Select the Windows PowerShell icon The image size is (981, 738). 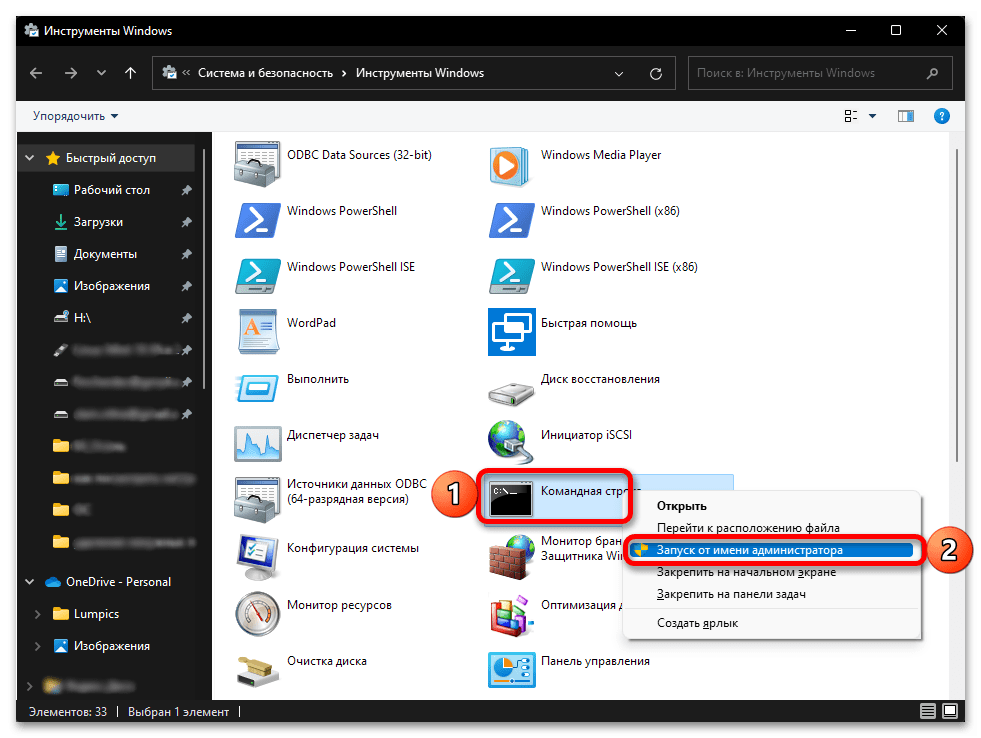tap(257, 220)
